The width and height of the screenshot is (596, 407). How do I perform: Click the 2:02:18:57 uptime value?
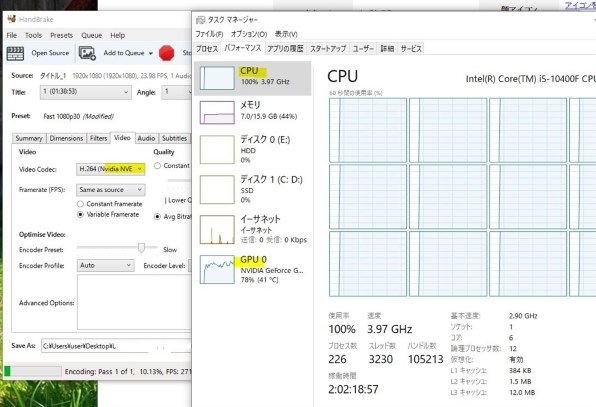click(353, 390)
